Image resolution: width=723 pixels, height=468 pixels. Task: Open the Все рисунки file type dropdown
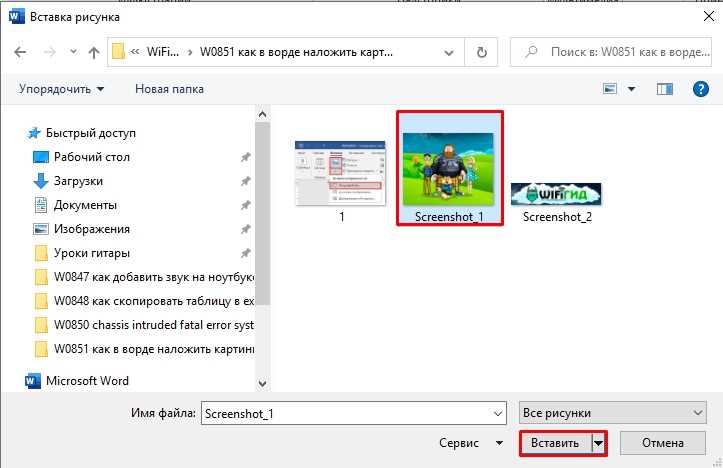[612, 413]
